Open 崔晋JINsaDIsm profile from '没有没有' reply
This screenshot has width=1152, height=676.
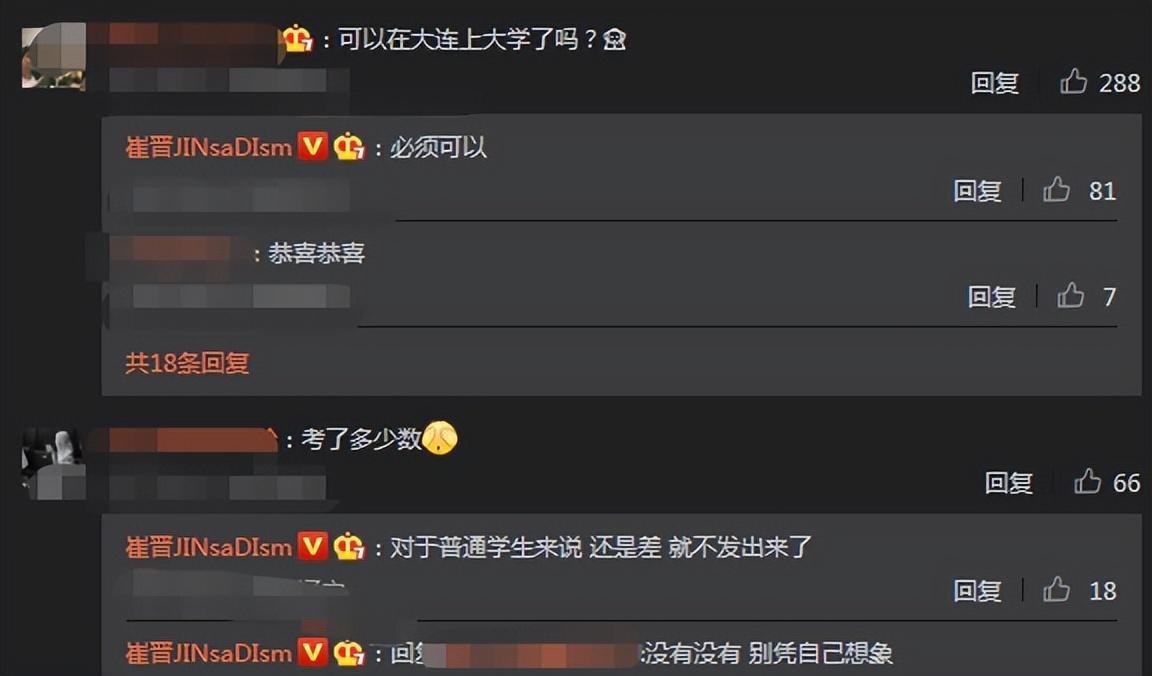209,653
